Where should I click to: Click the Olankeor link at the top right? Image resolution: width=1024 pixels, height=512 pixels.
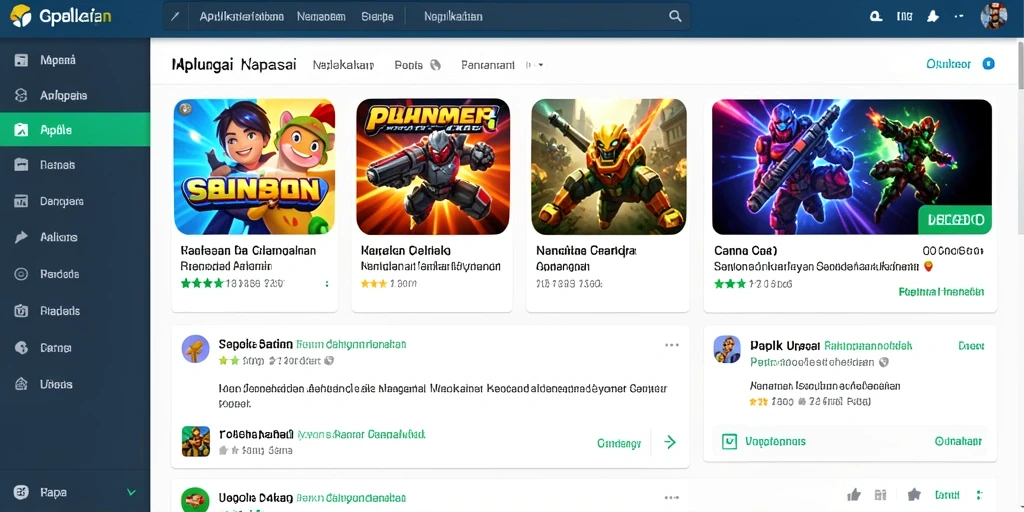(x=948, y=64)
